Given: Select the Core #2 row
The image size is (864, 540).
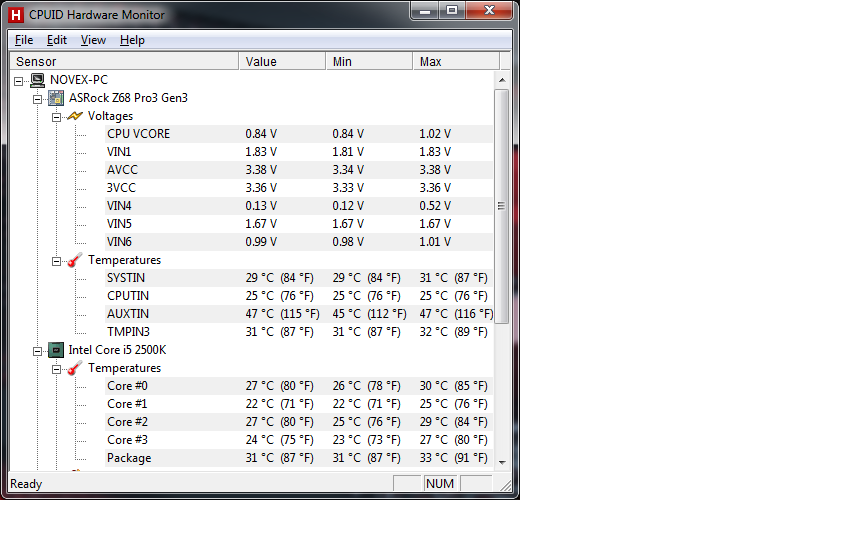Looking at the screenshot, I should coord(299,422).
